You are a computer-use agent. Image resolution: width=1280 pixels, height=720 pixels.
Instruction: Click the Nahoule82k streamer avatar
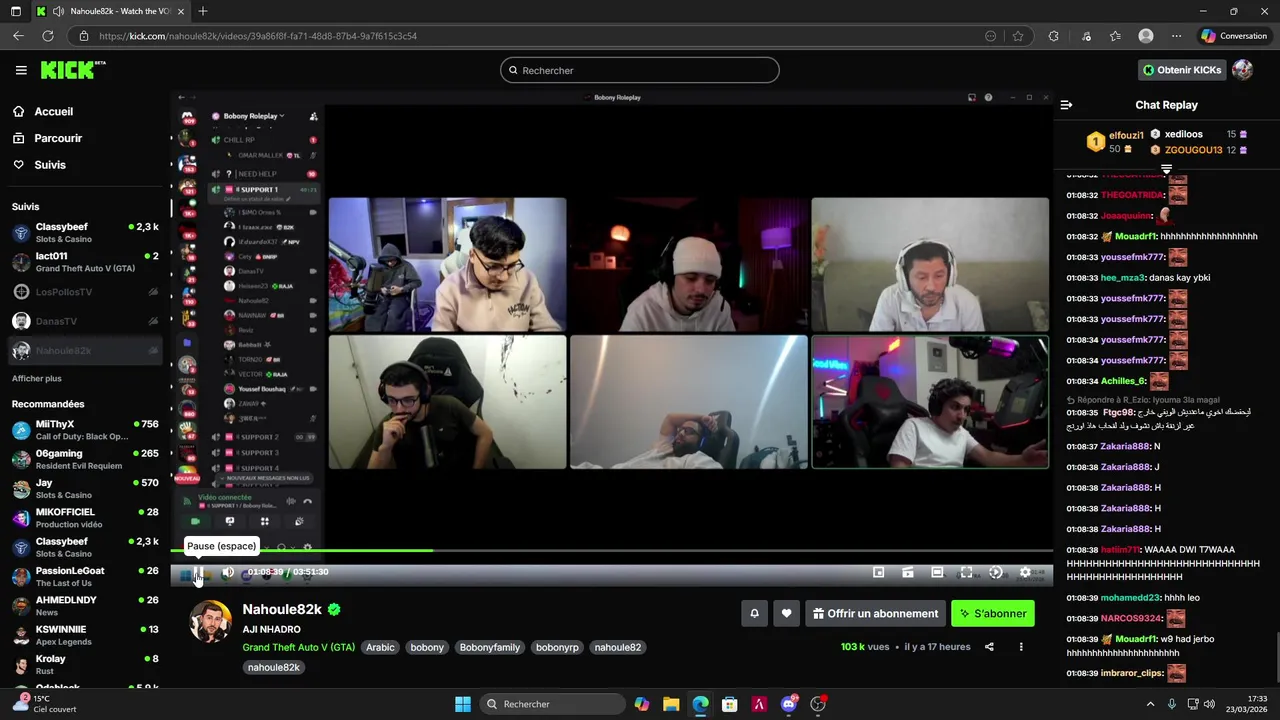tap(211, 623)
